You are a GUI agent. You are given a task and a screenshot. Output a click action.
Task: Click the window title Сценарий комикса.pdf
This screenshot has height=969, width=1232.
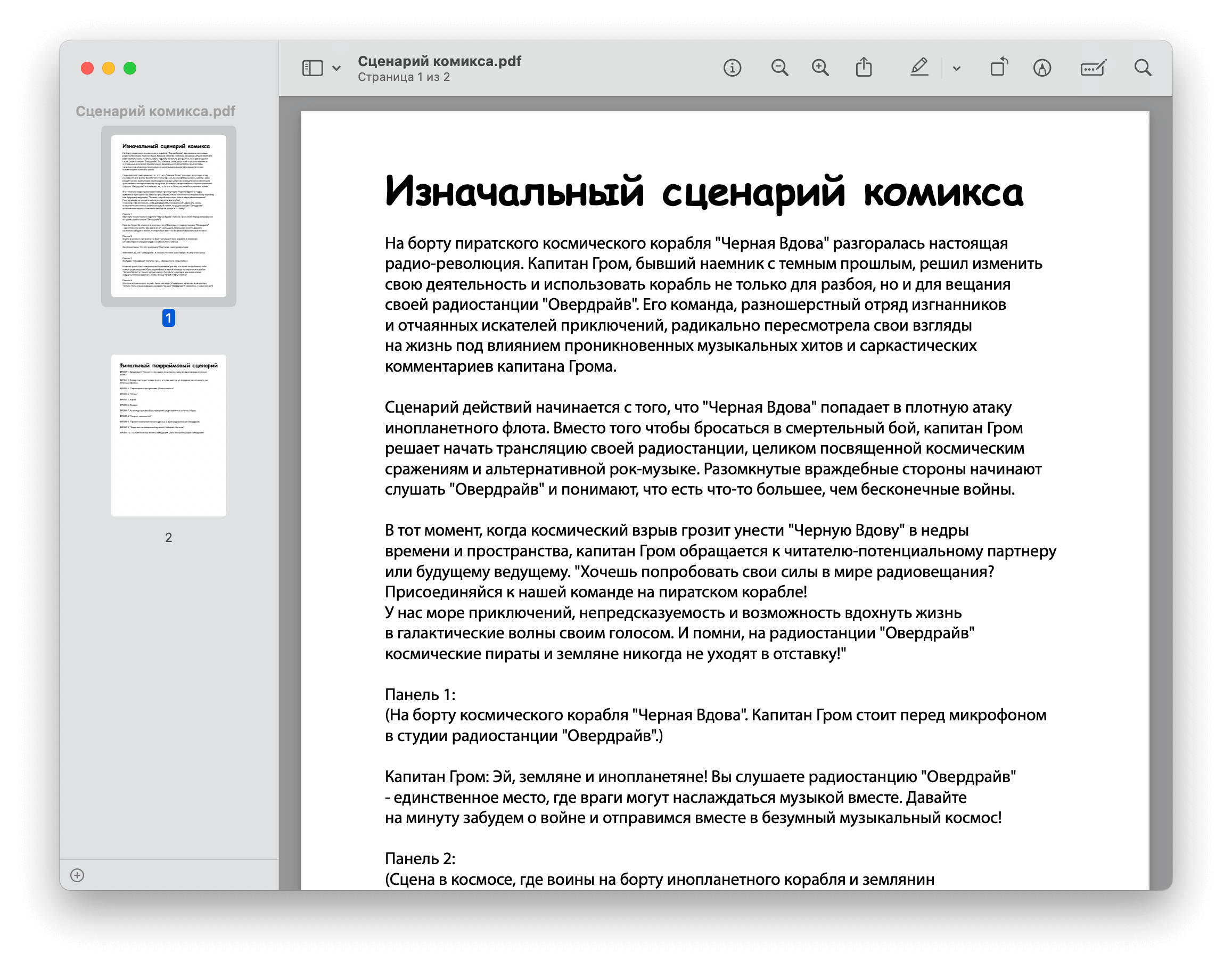click(x=439, y=61)
